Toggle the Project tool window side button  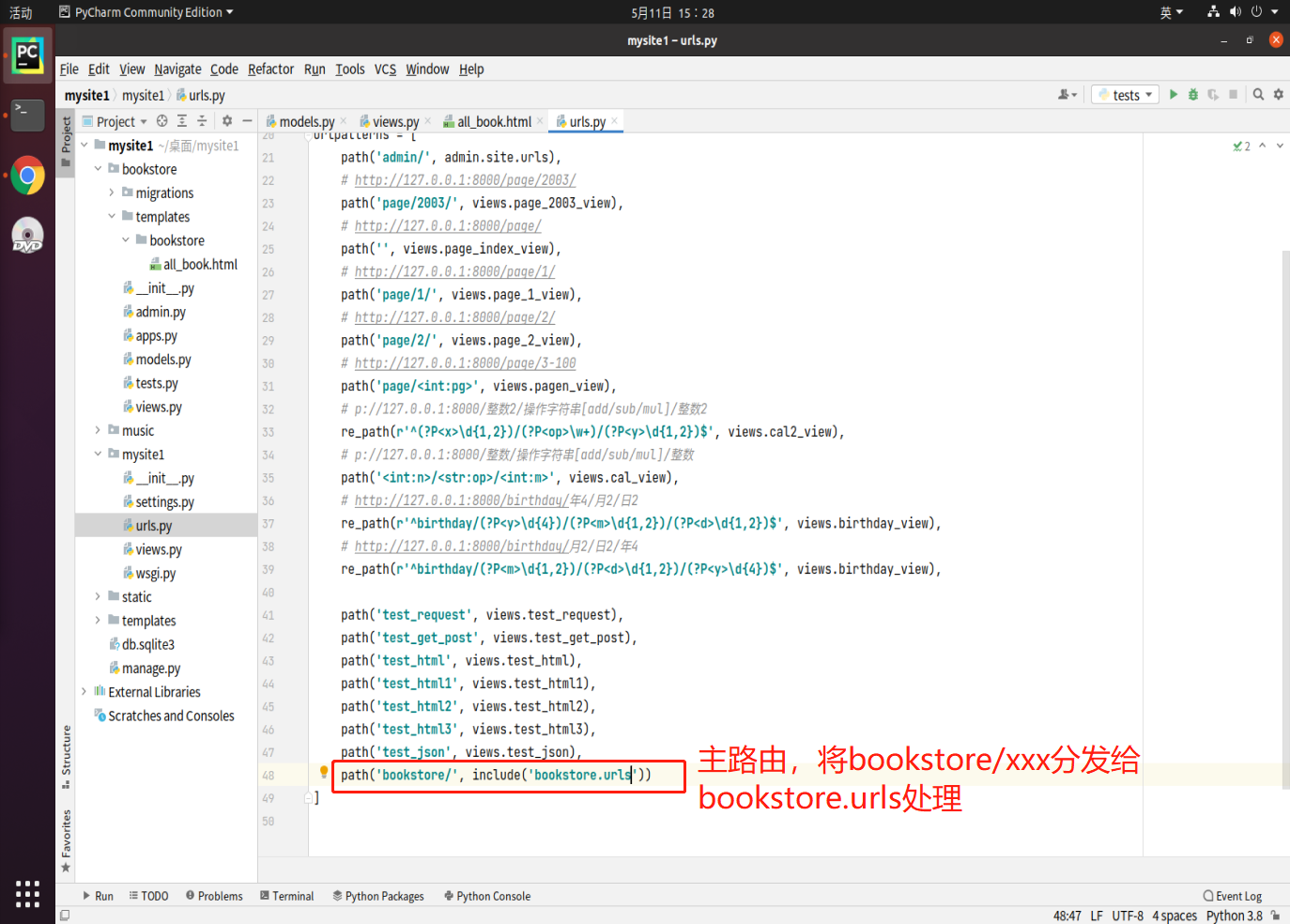66,141
